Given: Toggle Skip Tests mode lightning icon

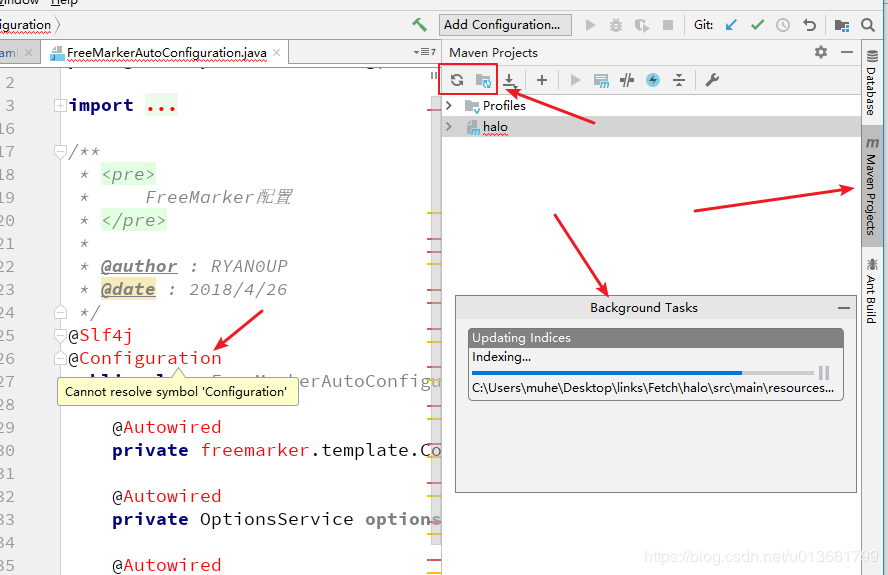Looking at the screenshot, I should coord(653,80).
